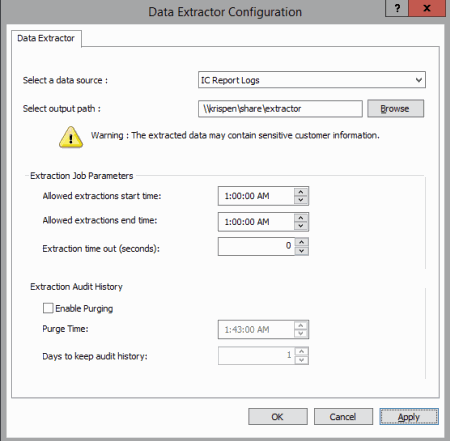Click the help question mark button

tap(397, 8)
